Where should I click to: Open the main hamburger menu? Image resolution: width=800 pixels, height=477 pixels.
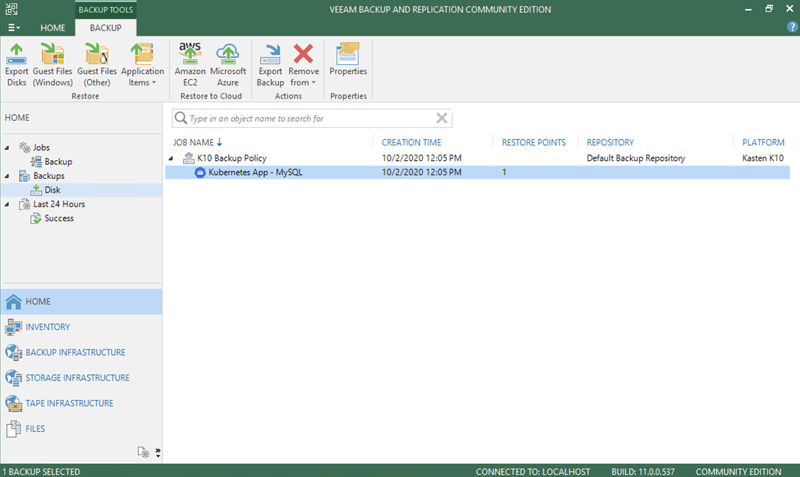[x=13, y=28]
